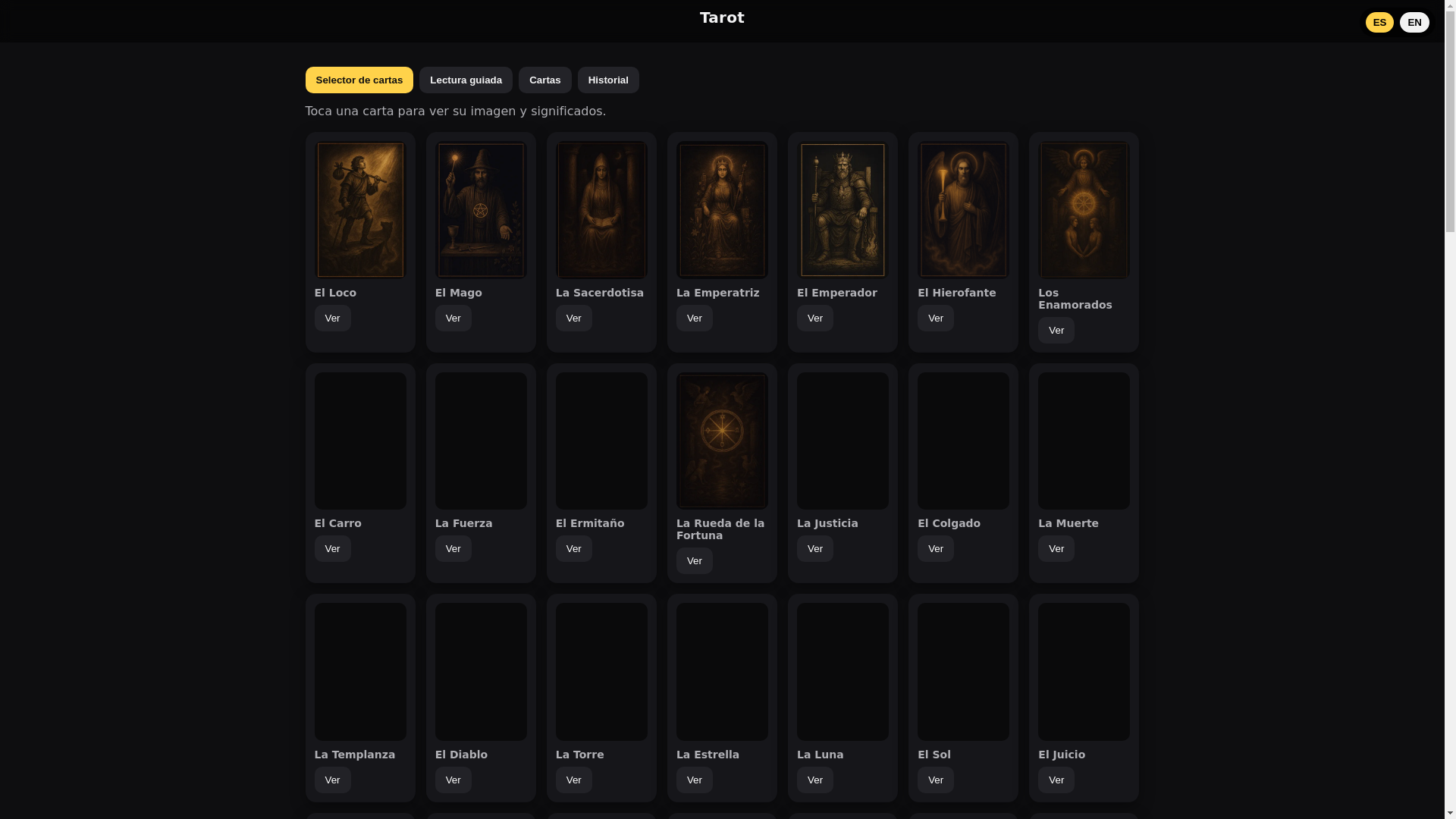
Task: View La Rueda de la Fortuna
Action: [694, 560]
